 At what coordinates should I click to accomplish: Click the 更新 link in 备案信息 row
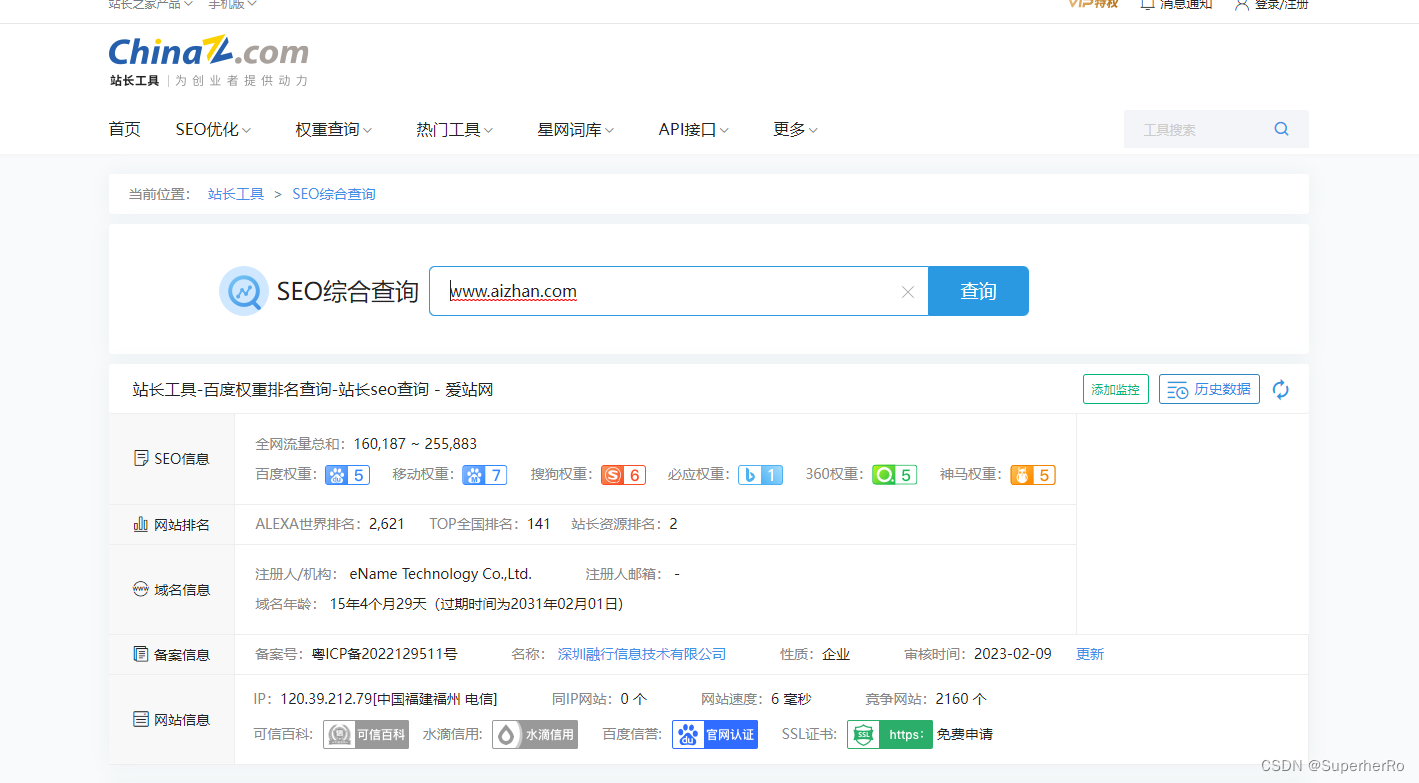click(1090, 654)
